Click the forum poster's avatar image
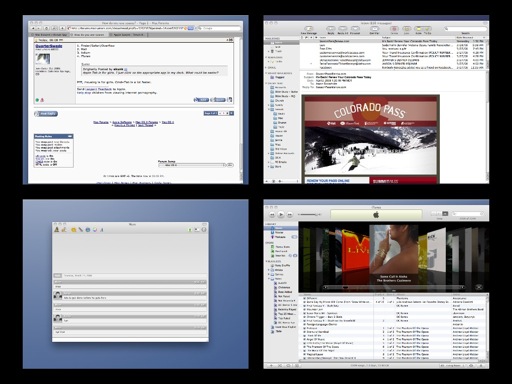Screen dimensions: 512x384 pos(43,59)
